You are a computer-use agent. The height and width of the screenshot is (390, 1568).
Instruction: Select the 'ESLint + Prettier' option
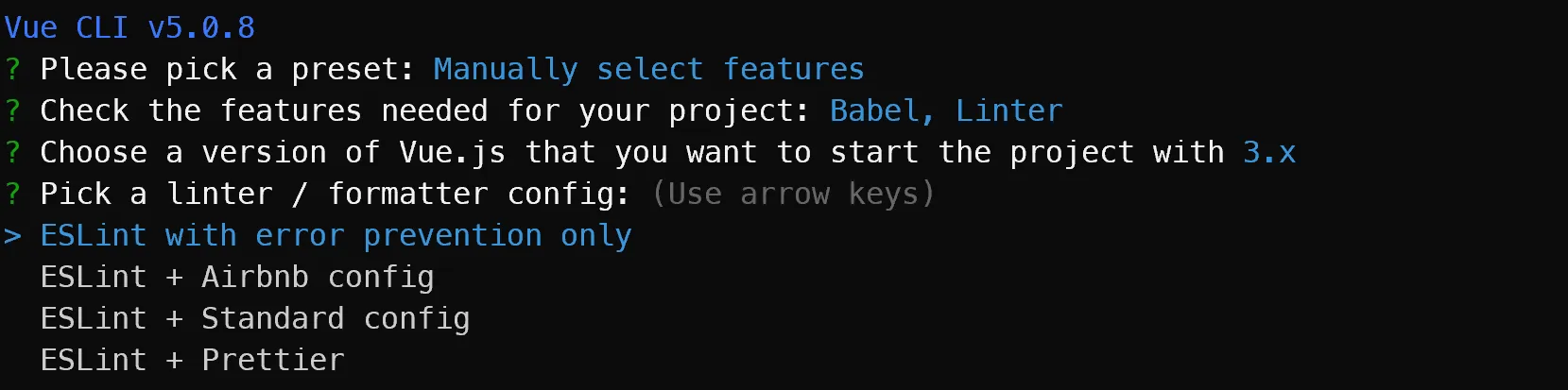[x=192, y=360]
